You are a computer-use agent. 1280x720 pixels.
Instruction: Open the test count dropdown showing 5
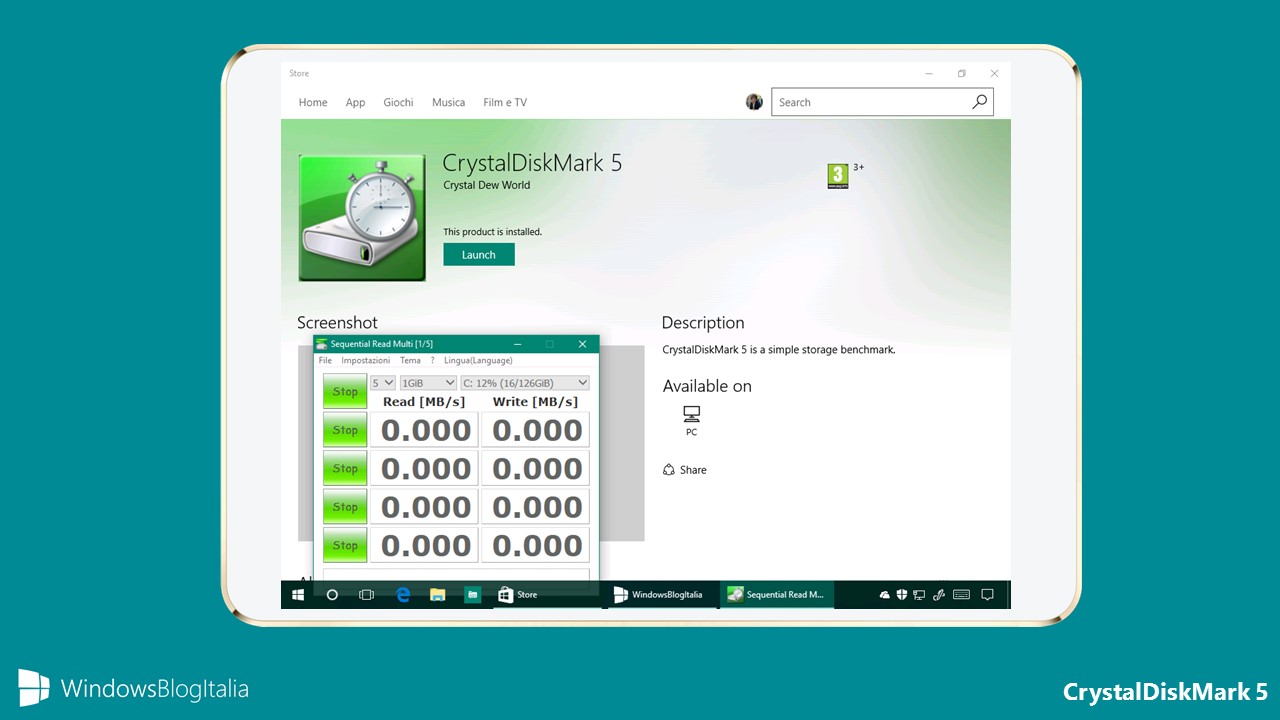(383, 383)
